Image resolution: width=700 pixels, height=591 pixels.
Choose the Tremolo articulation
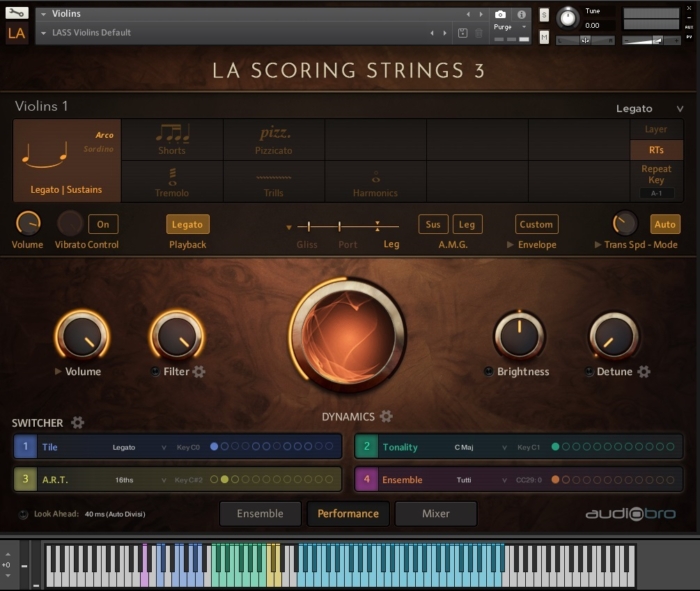pos(172,181)
